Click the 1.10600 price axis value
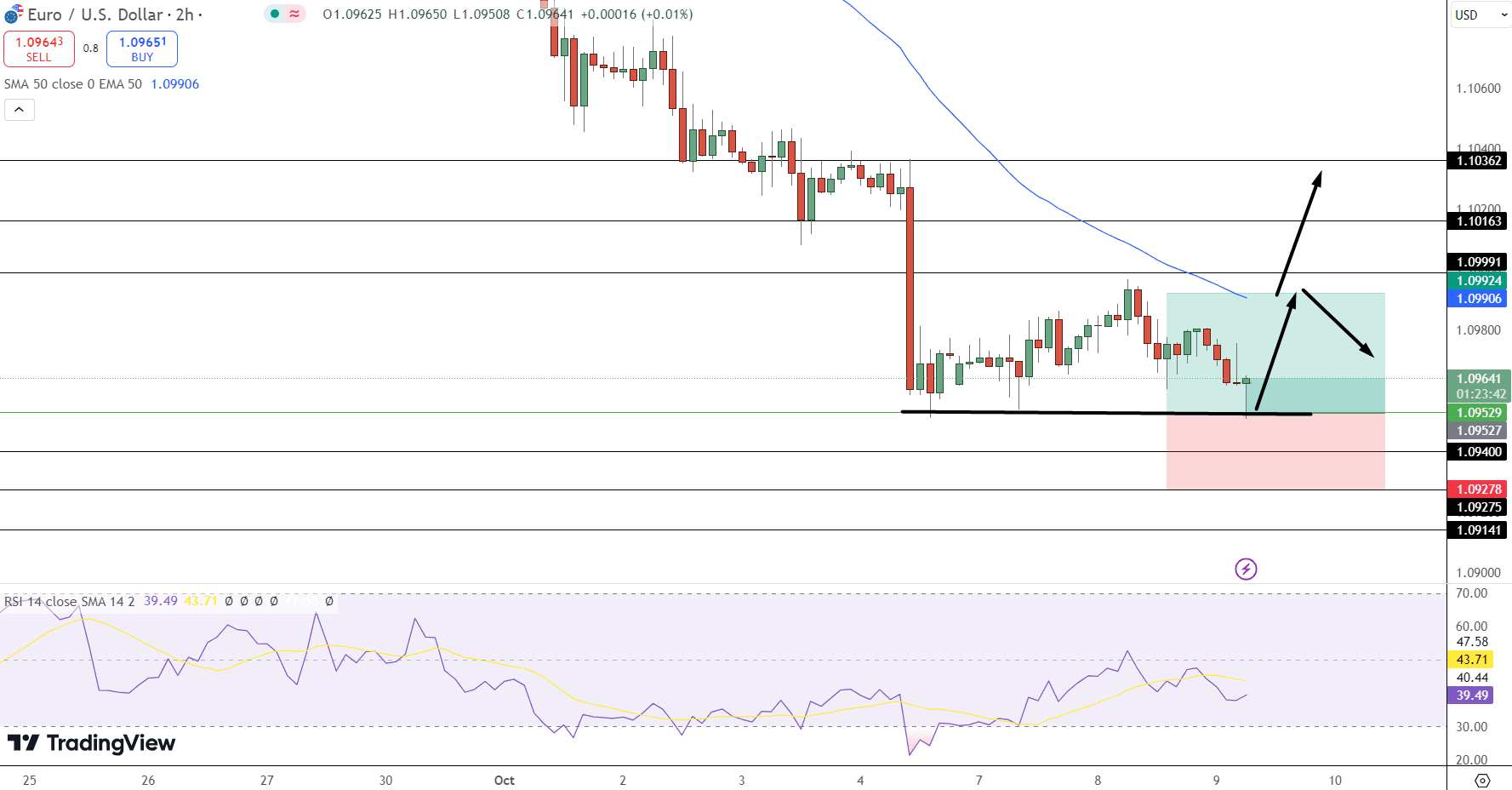 point(1479,89)
